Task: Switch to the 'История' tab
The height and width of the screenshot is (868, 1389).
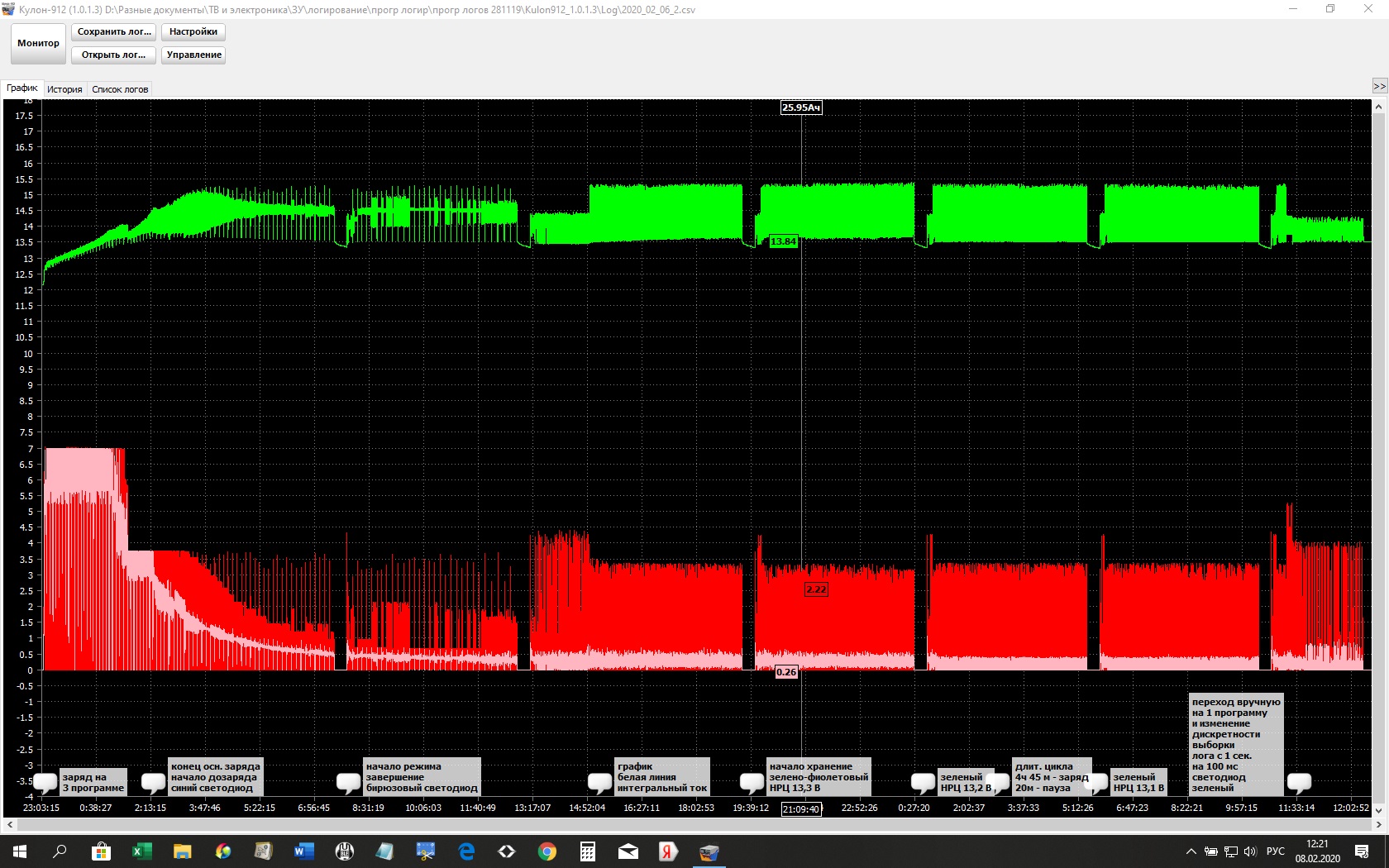Action: tap(64, 89)
